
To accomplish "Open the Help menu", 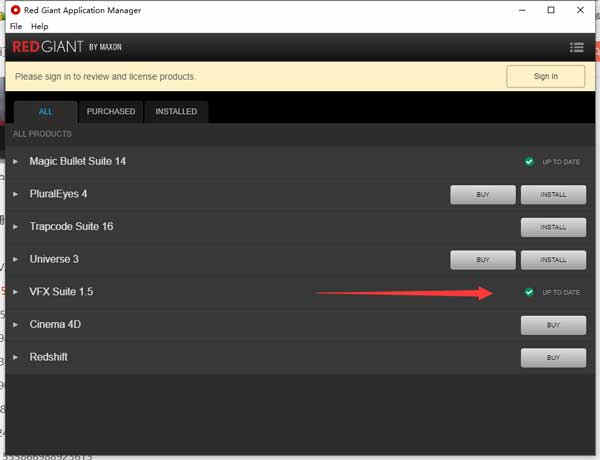I will point(39,26).
